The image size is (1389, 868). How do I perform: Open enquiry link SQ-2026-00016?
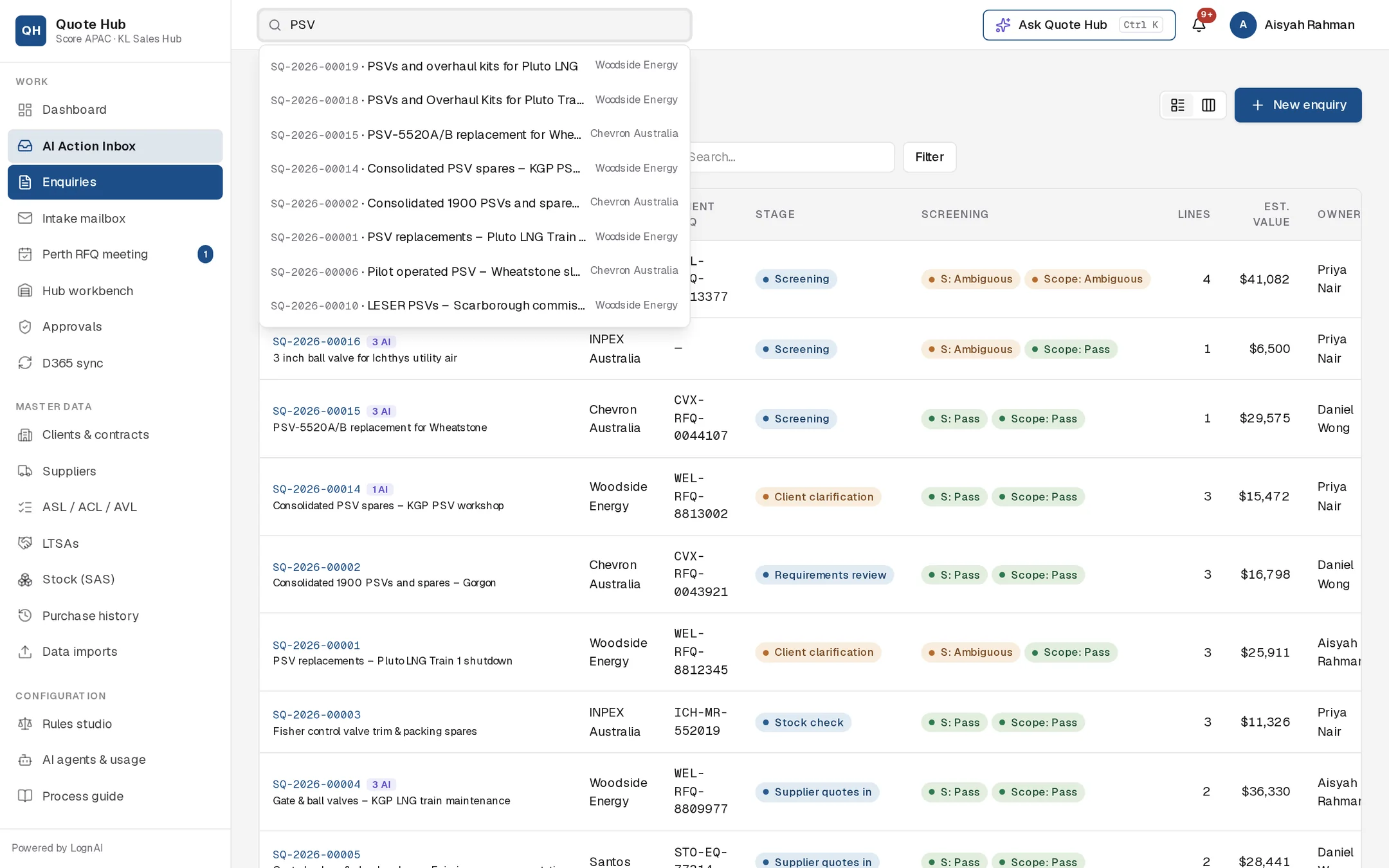tap(316, 342)
